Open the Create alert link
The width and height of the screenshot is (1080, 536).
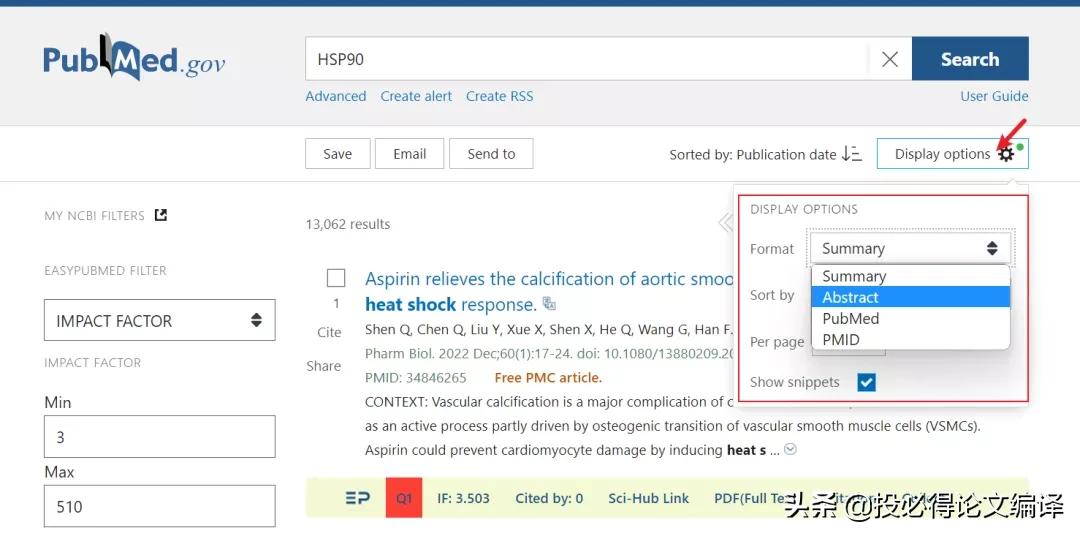[416, 96]
